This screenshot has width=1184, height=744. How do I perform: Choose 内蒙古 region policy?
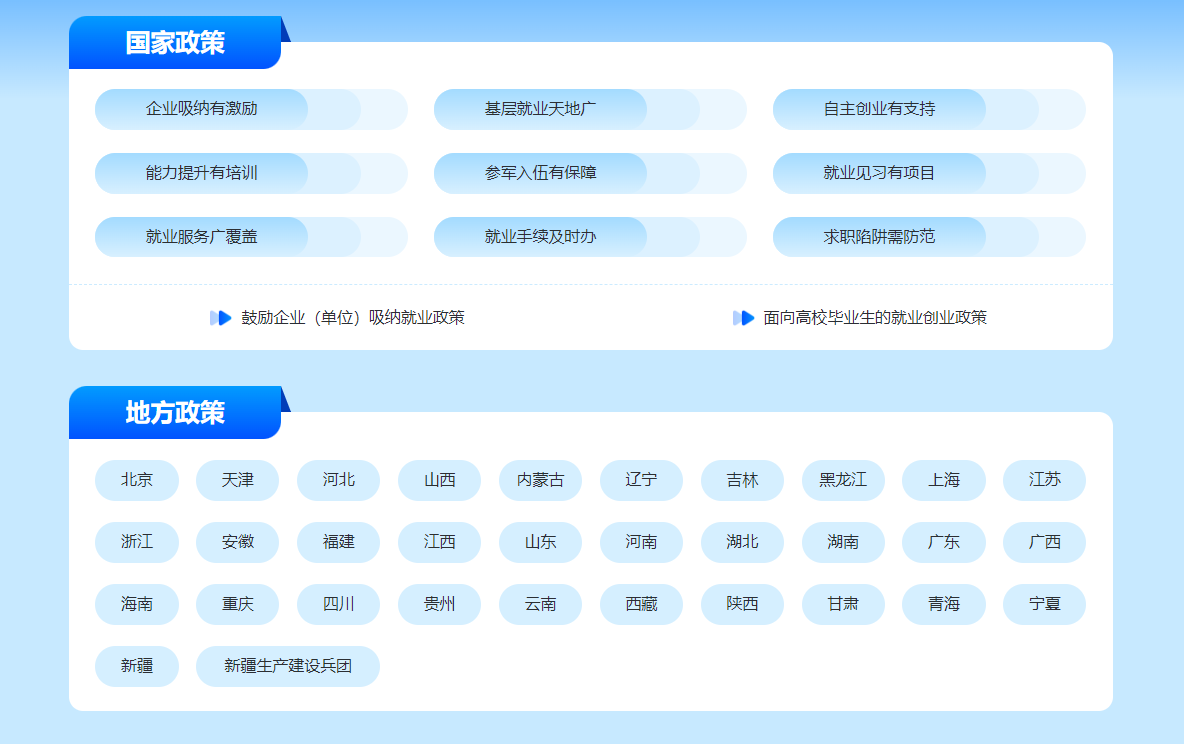540,480
